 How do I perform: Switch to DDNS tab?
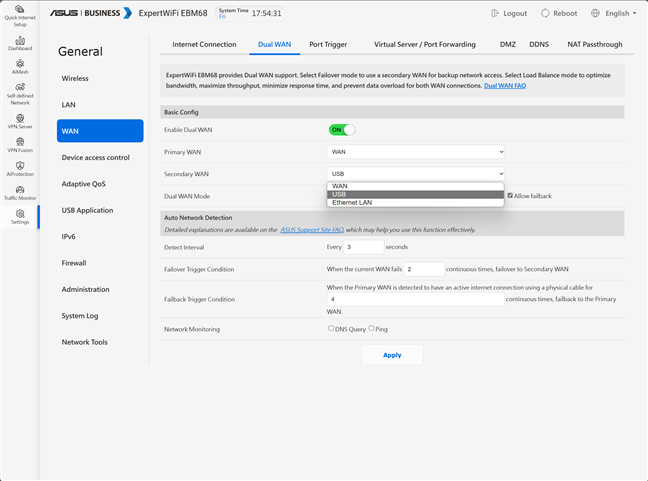[539, 44]
